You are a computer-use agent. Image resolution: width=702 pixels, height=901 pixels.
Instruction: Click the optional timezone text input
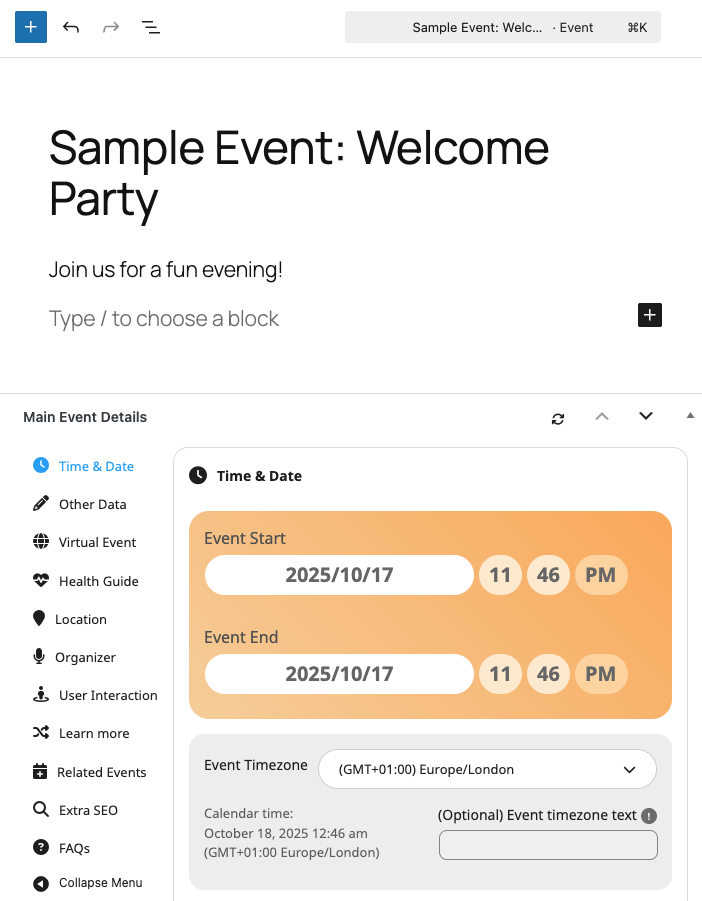548,845
